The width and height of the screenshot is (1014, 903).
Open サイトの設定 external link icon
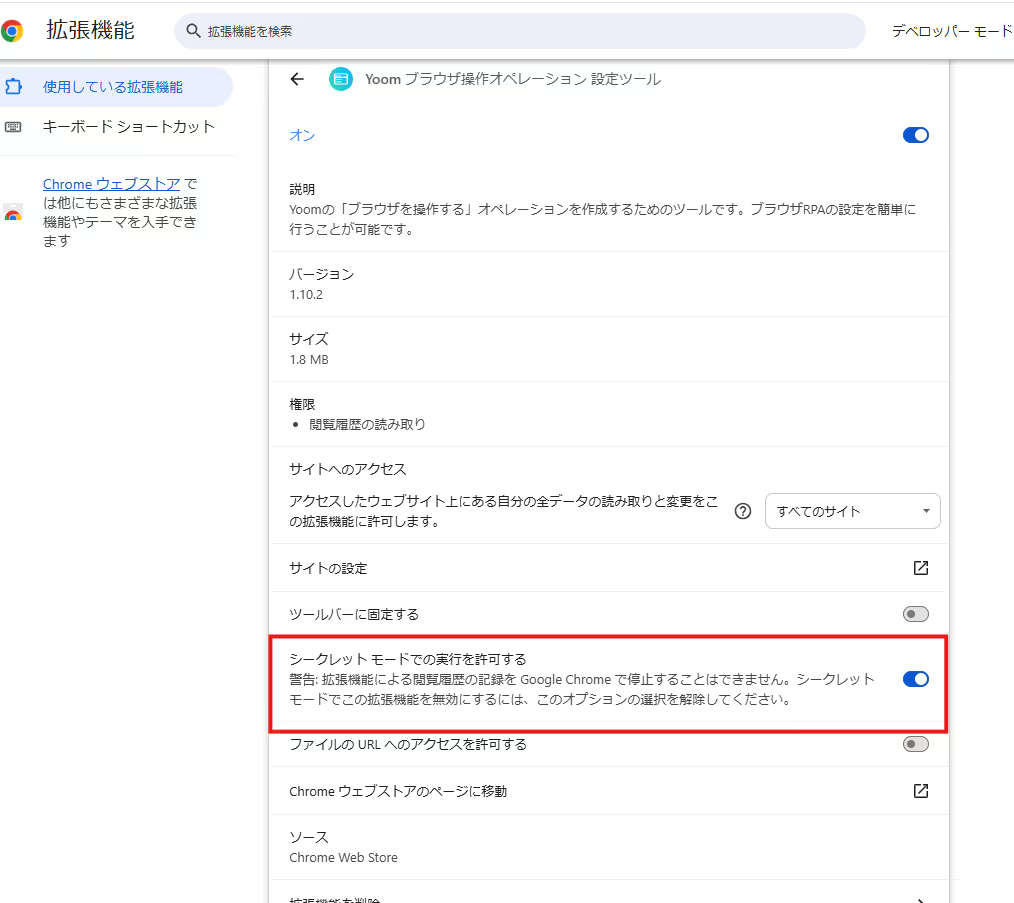tap(921, 568)
